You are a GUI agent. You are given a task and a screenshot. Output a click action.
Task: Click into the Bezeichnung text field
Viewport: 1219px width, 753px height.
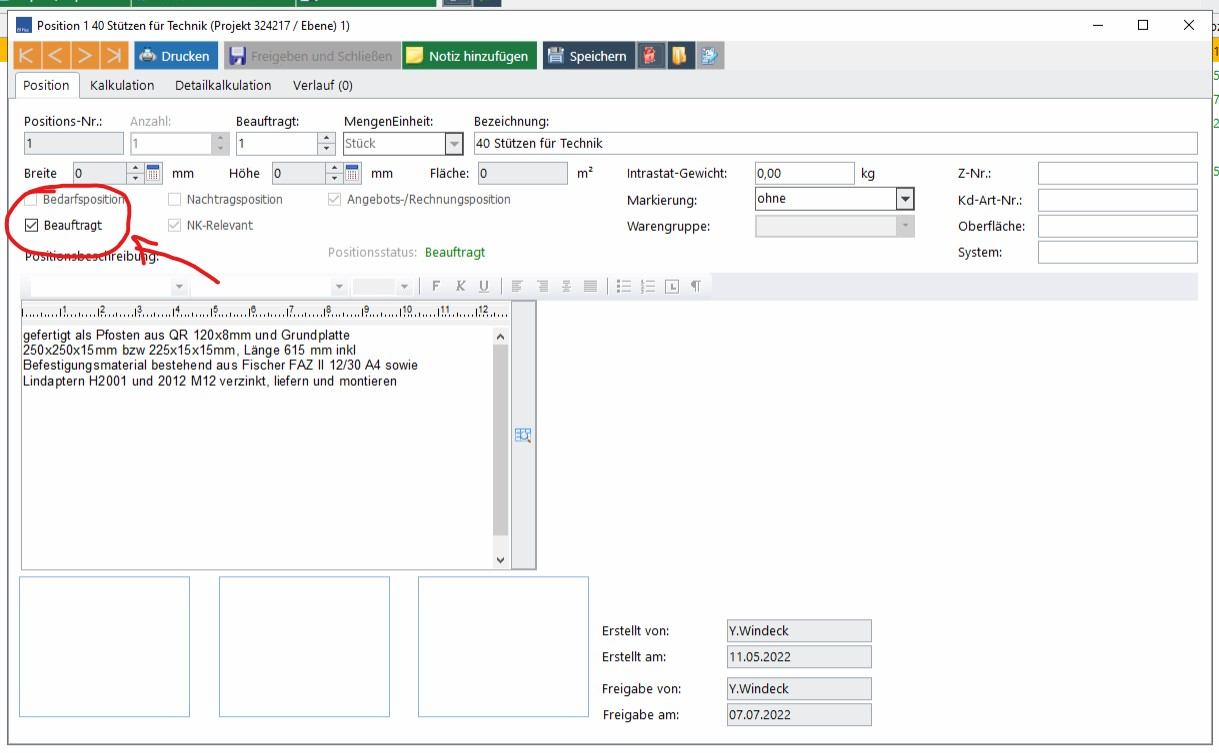pyautogui.click(x=834, y=143)
